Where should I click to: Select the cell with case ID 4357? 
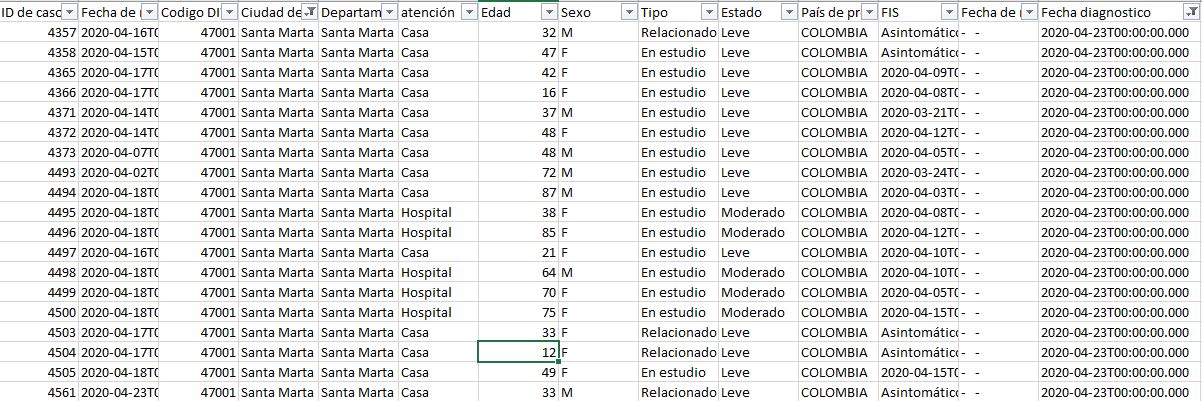coord(39,32)
